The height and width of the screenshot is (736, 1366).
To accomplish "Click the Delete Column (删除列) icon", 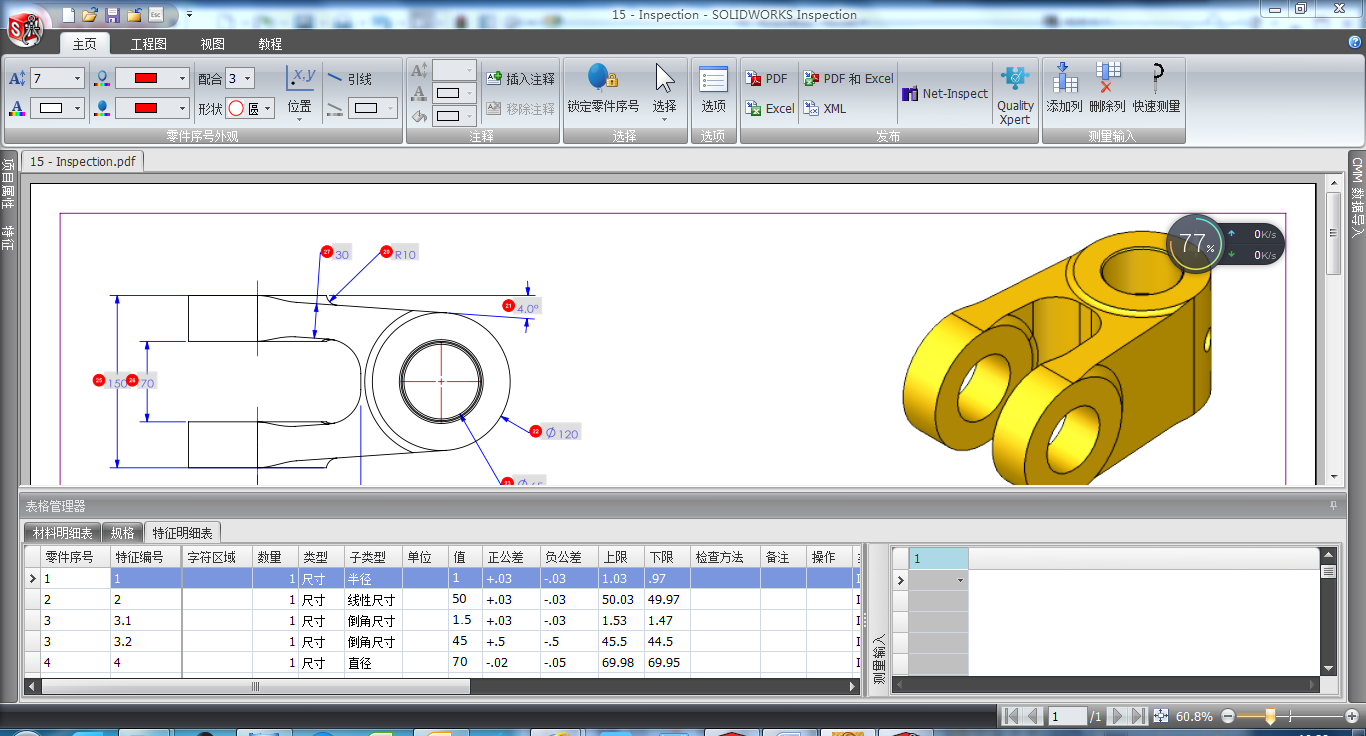I will (1107, 79).
